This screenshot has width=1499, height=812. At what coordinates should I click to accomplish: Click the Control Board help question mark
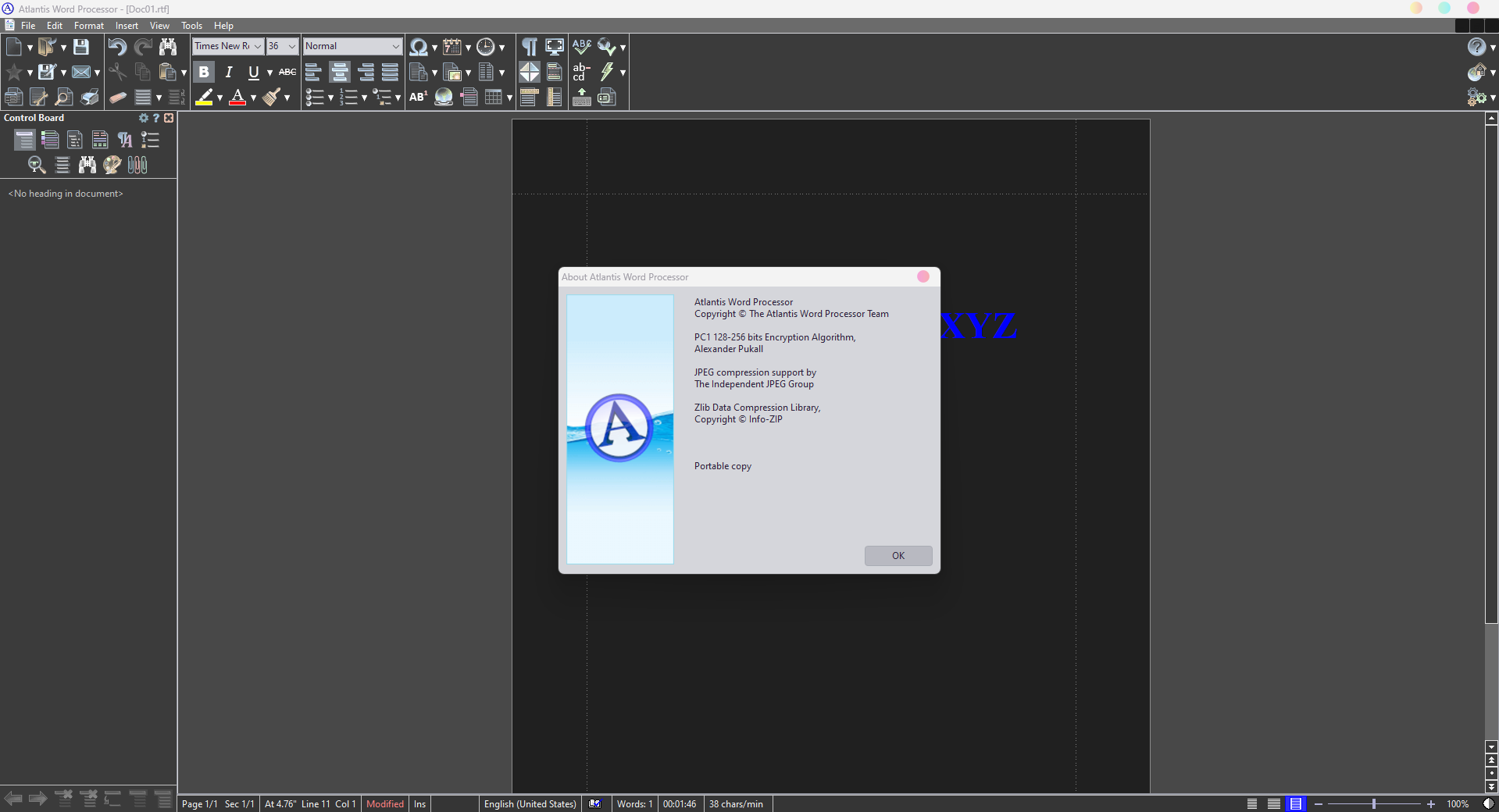click(x=156, y=118)
